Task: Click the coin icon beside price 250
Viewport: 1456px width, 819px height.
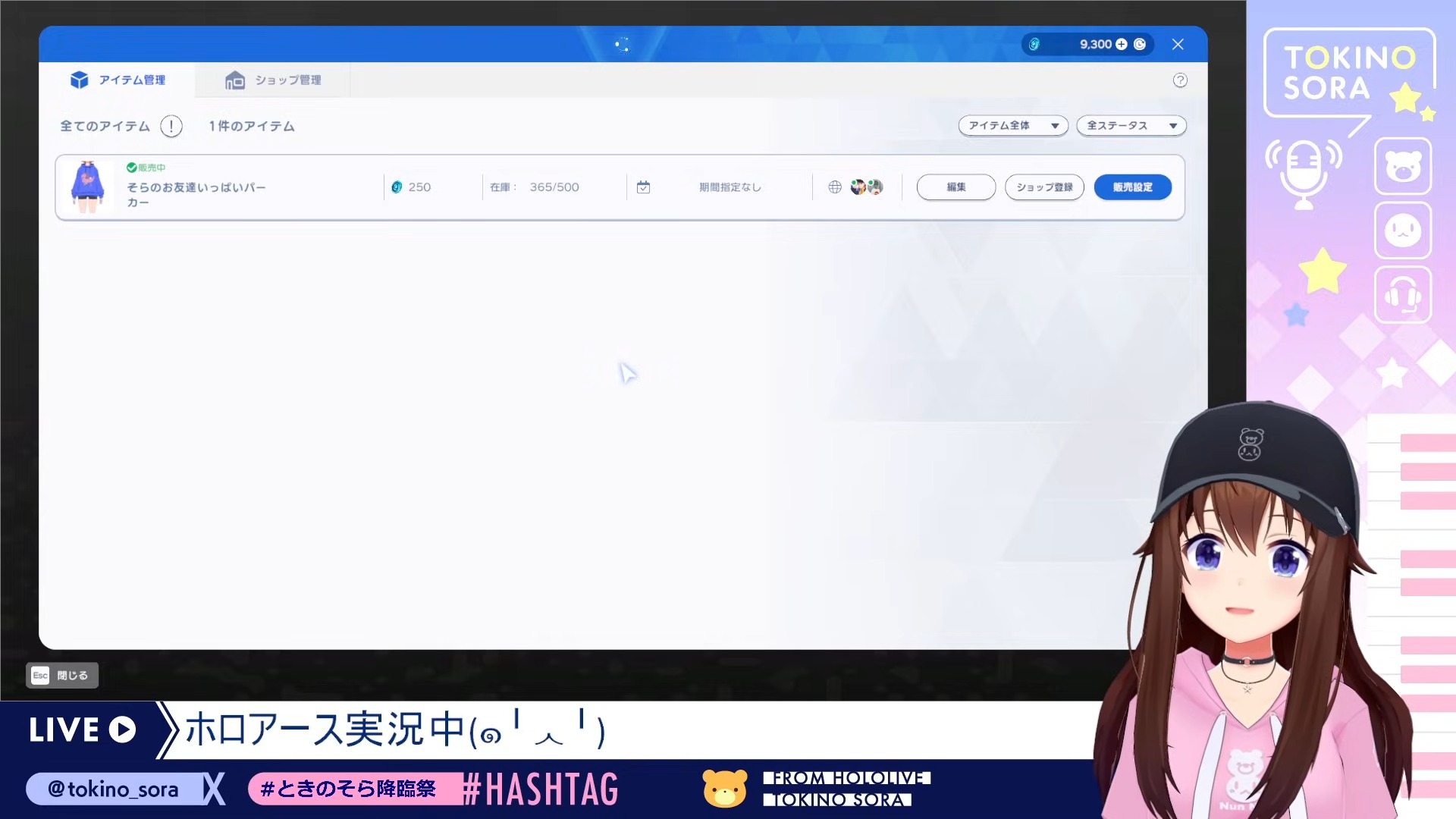Action: click(x=397, y=187)
